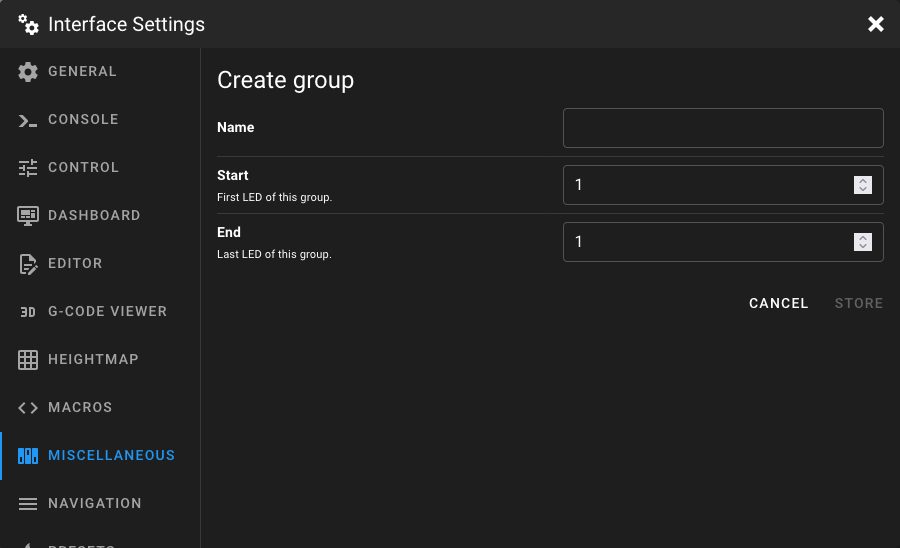
Task: Increase the End LED value with up arrow
Action: [863, 238]
